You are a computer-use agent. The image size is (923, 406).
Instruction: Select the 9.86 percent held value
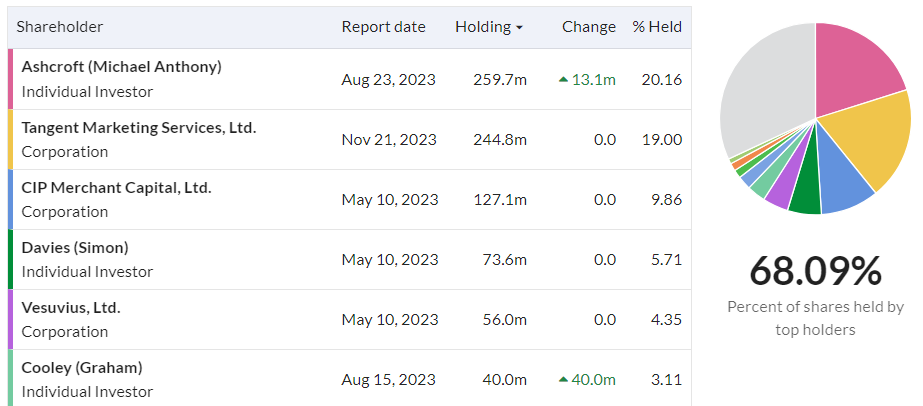tap(666, 199)
